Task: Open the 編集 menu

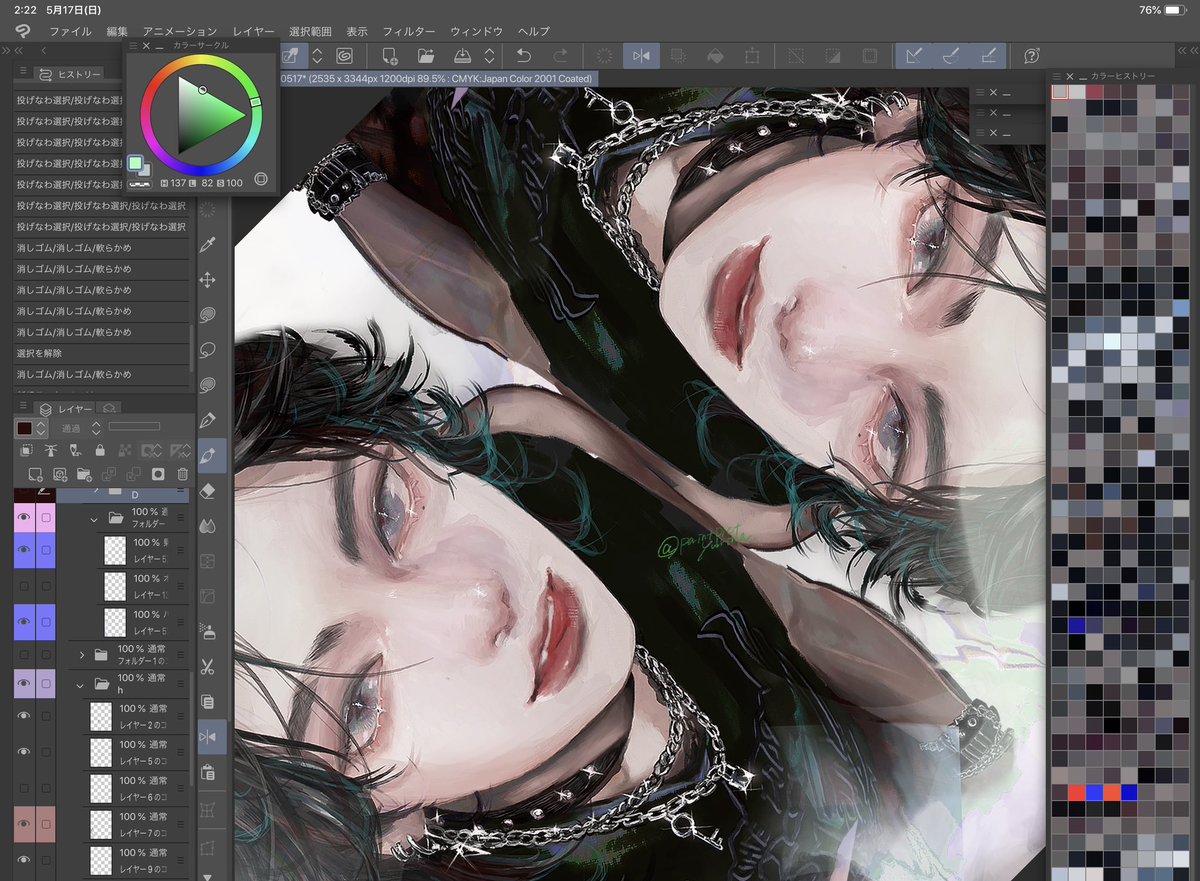Action: [x=117, y=31]
